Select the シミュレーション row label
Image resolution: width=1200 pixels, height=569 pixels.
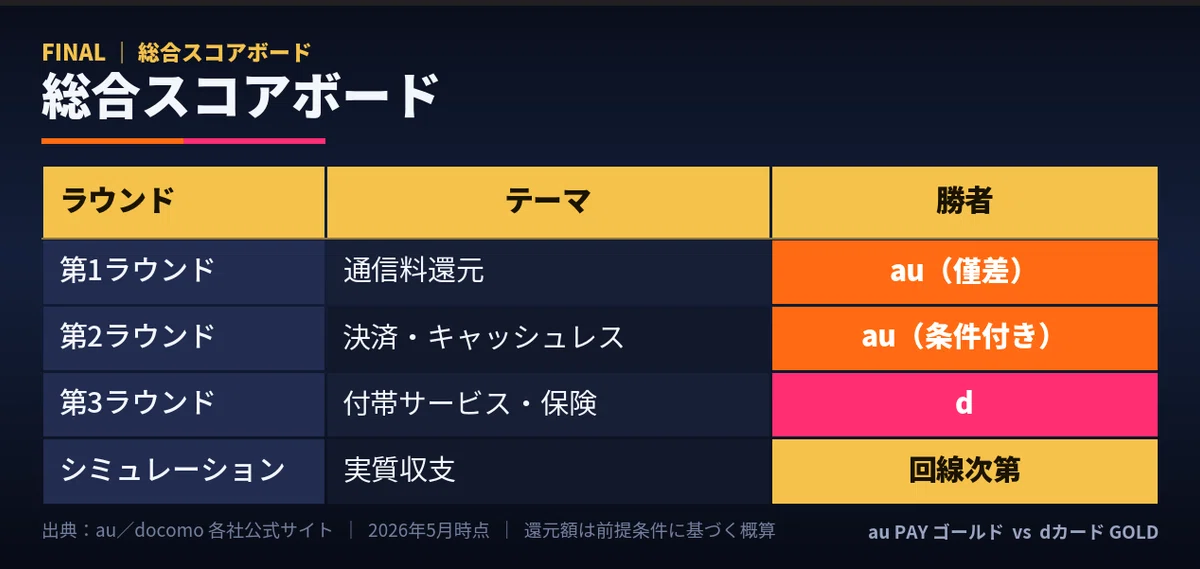tap(184, 470)
